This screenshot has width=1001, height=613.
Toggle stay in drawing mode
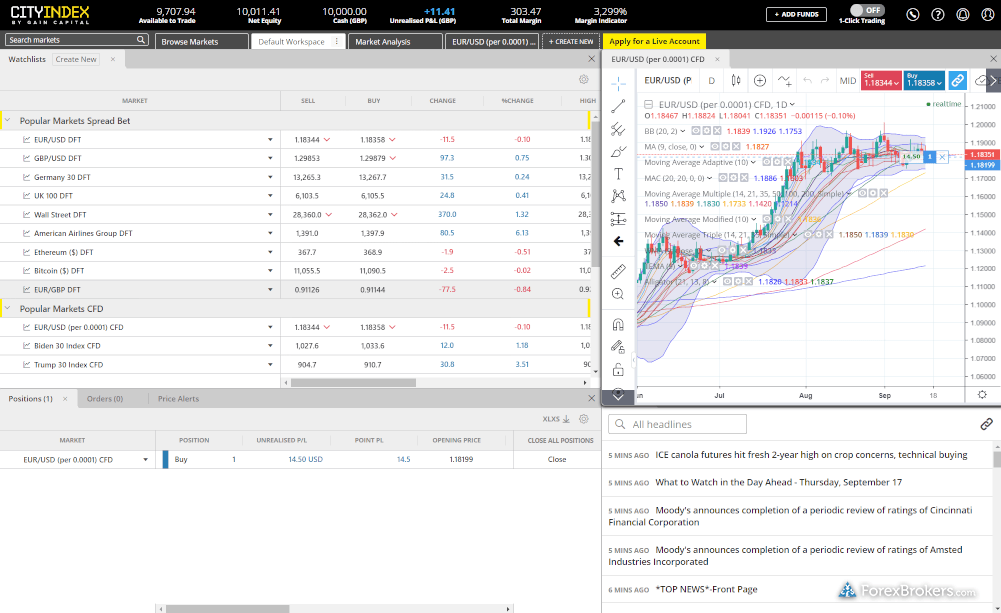(618, 347)
